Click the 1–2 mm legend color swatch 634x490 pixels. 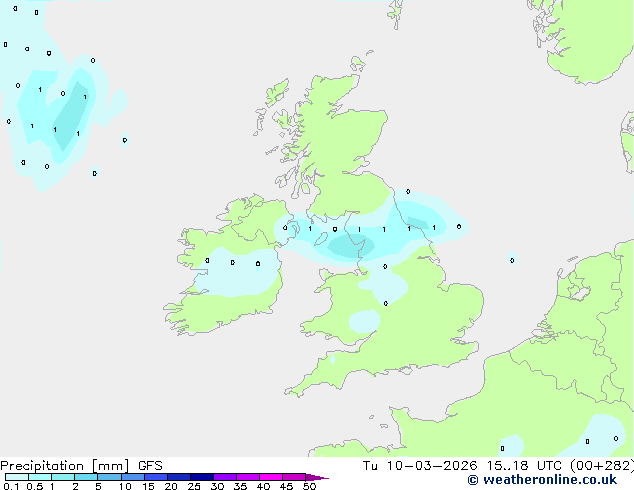(63, 477)
